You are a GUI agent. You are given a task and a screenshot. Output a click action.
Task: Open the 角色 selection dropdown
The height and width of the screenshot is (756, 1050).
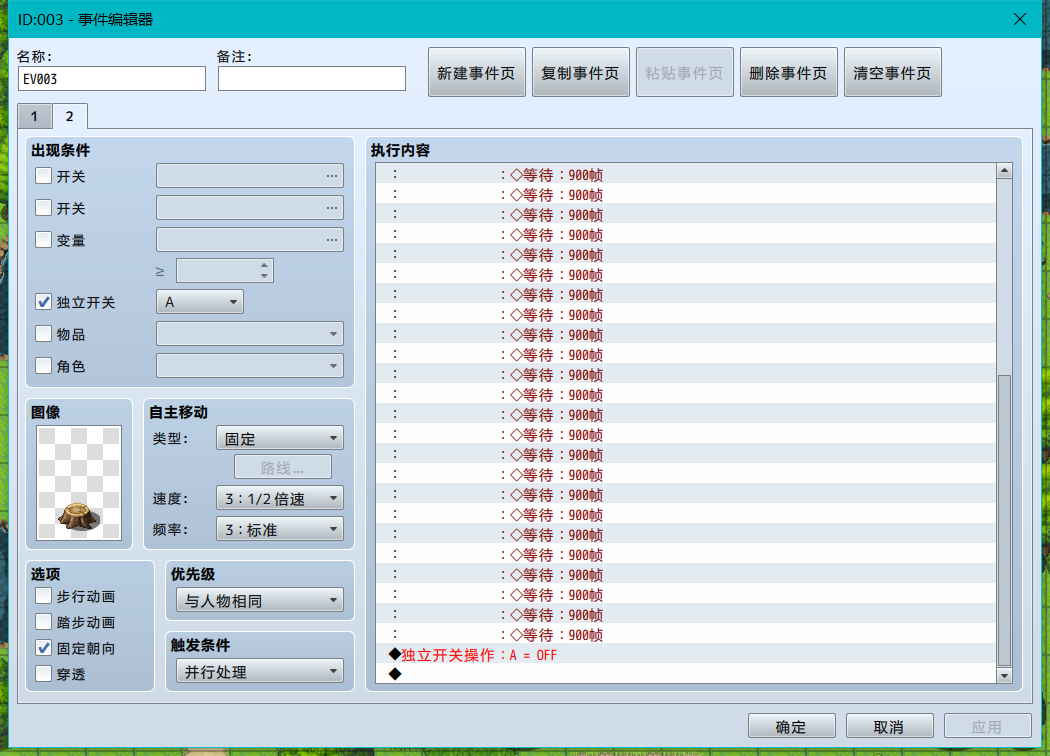pyautogui.click(x=250, y=366)
